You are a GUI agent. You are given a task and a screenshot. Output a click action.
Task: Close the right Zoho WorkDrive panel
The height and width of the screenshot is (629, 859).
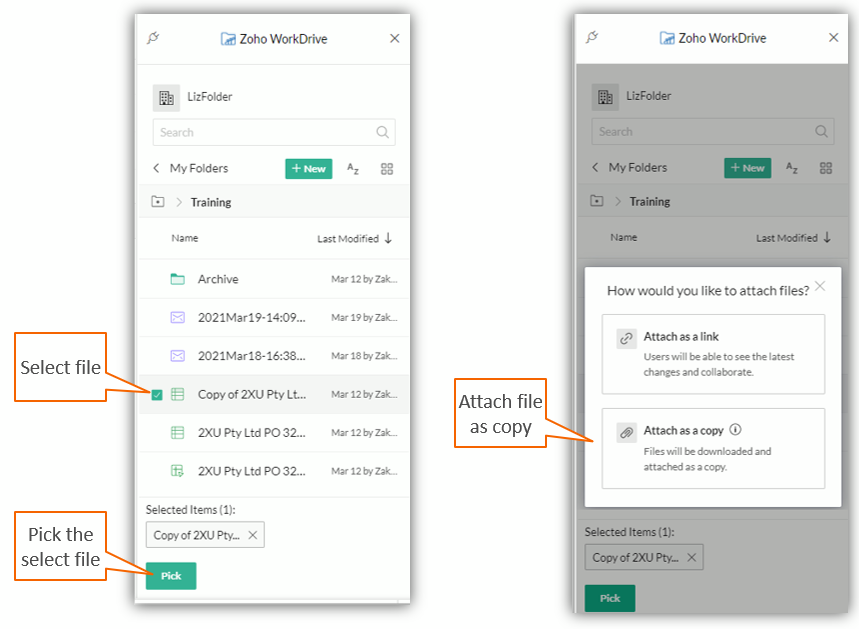833,37
